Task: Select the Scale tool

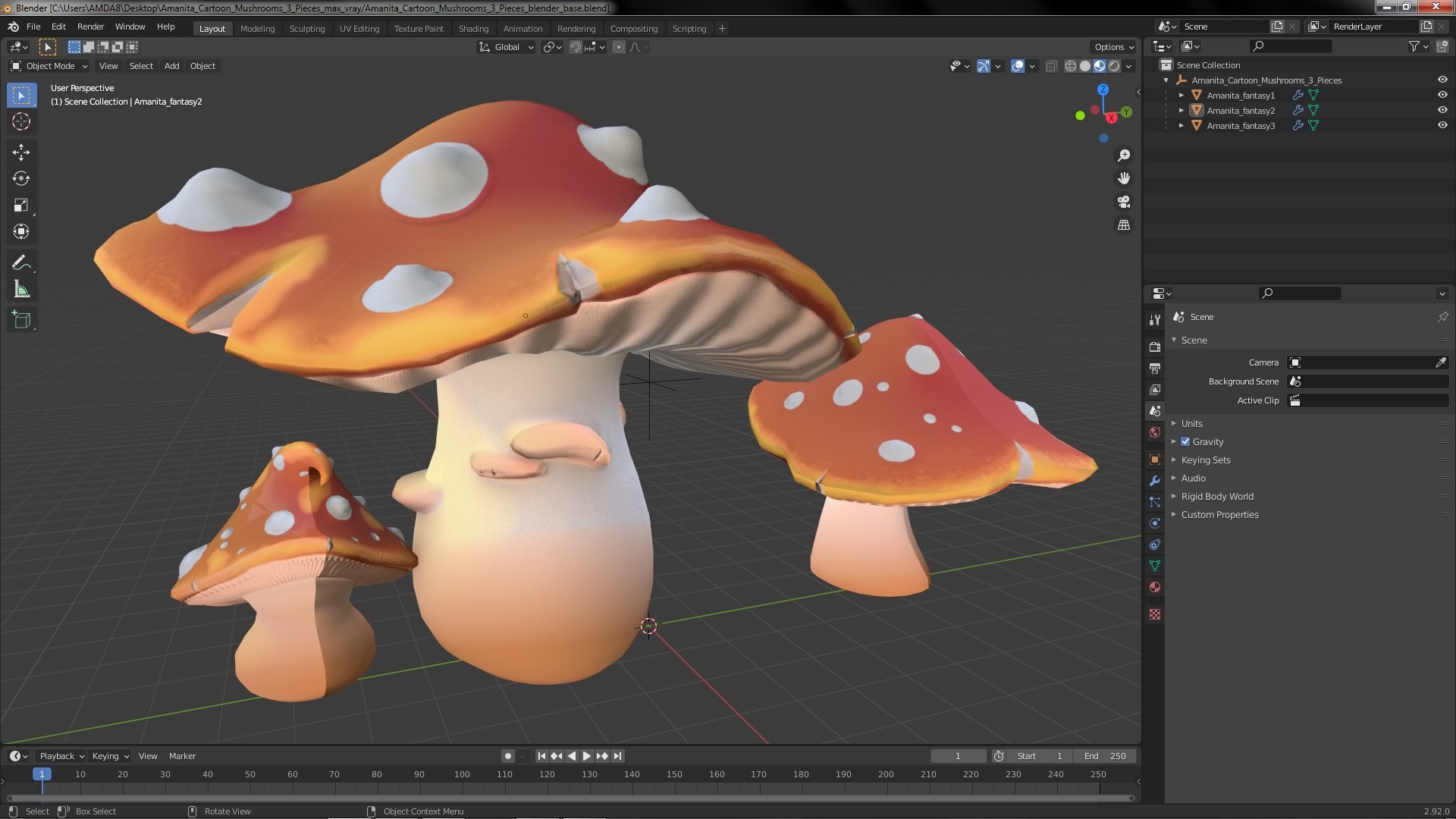Action: pos(21,206)
